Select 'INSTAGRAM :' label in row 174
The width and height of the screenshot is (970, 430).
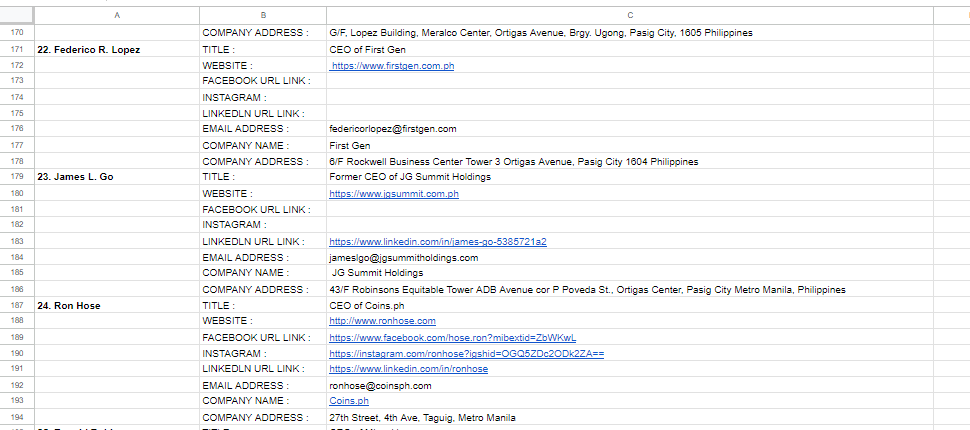[263, 97]
